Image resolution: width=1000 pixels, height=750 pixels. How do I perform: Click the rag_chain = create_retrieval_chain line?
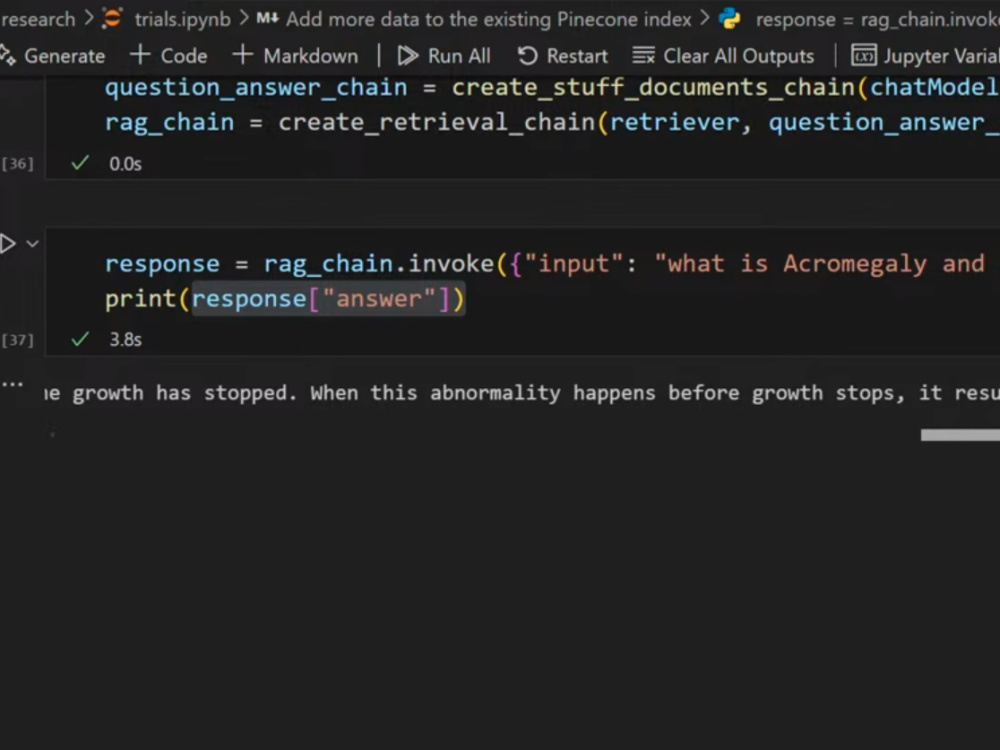pos(552,122)
